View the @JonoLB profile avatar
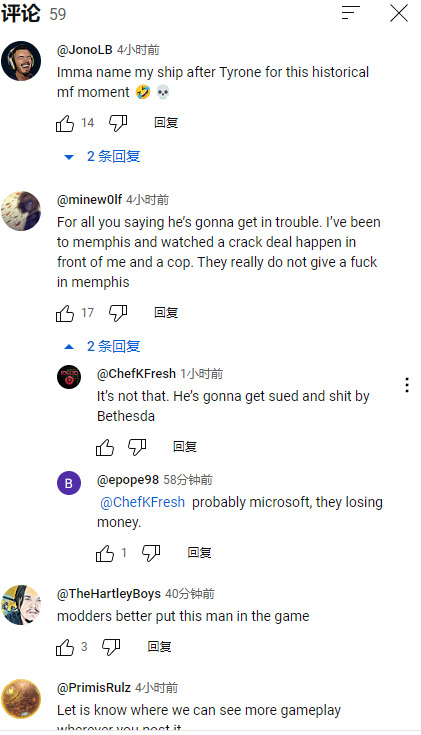 (x=21, y=61)
